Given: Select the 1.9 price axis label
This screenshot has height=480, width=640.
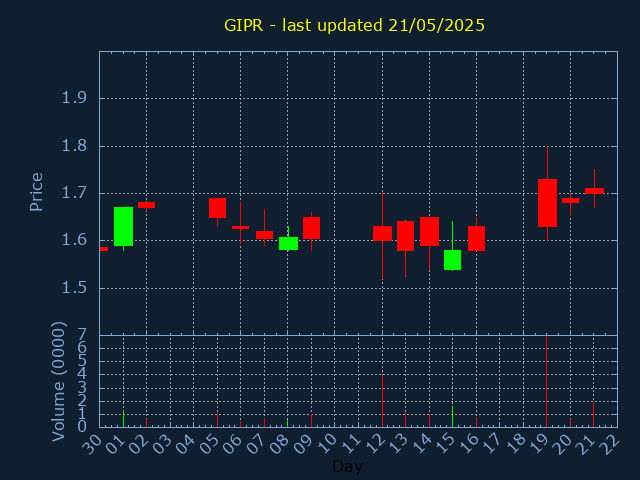Looking at the screenshot, I should click(74, 98).
